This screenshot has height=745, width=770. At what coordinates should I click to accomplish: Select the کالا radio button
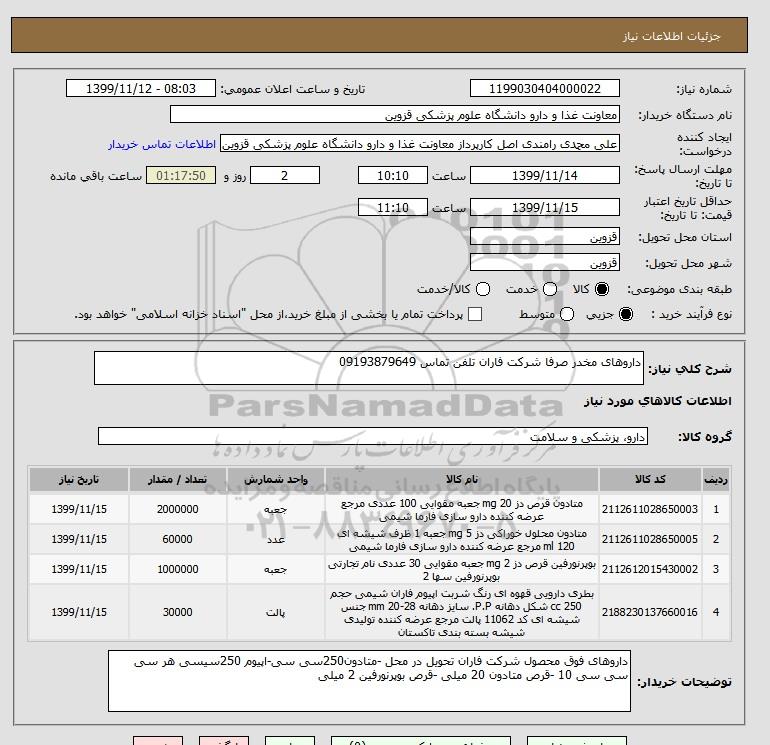coord(602,289)
